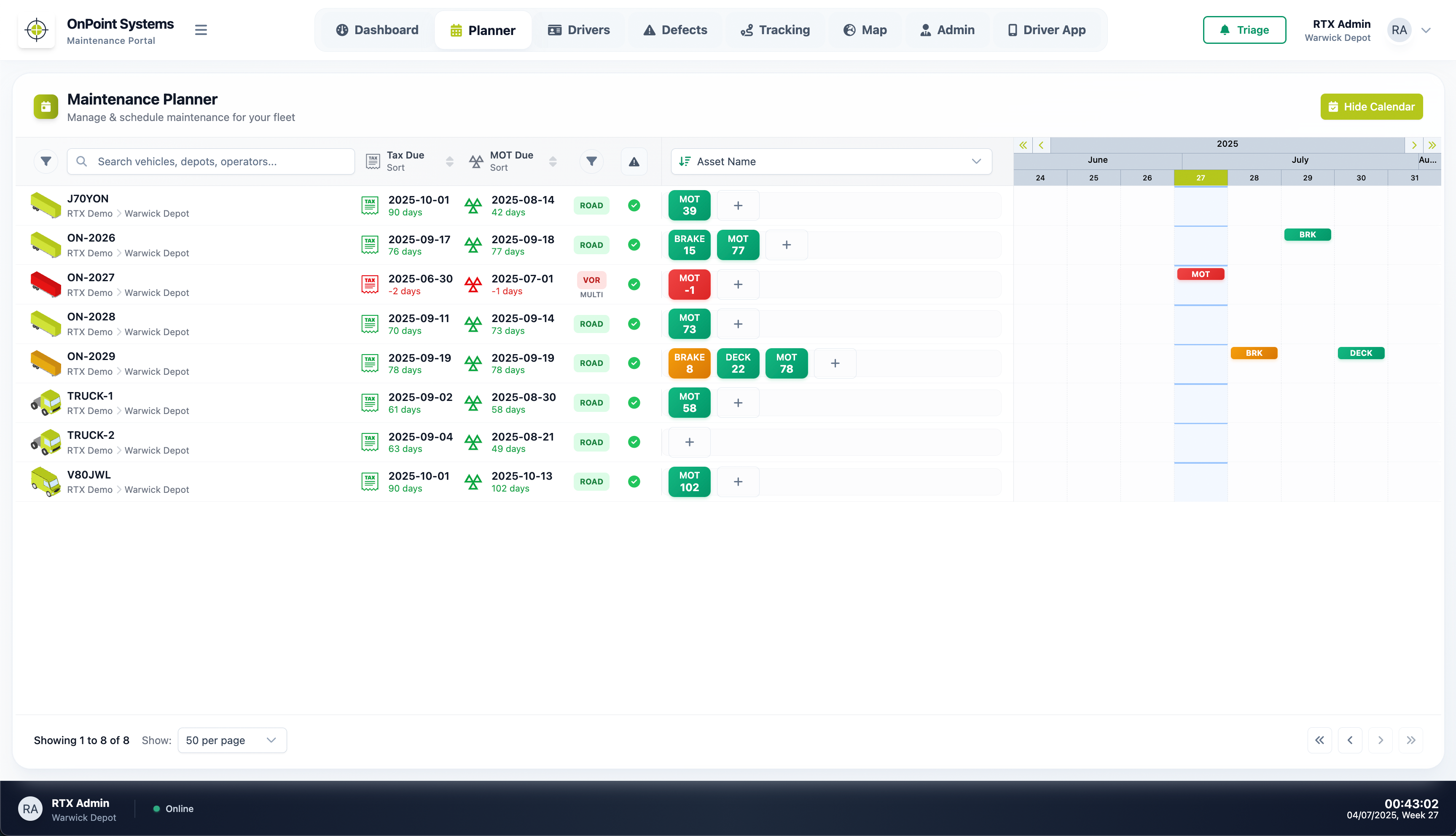Open the status filter funnel icon

(x=591, y=161)
